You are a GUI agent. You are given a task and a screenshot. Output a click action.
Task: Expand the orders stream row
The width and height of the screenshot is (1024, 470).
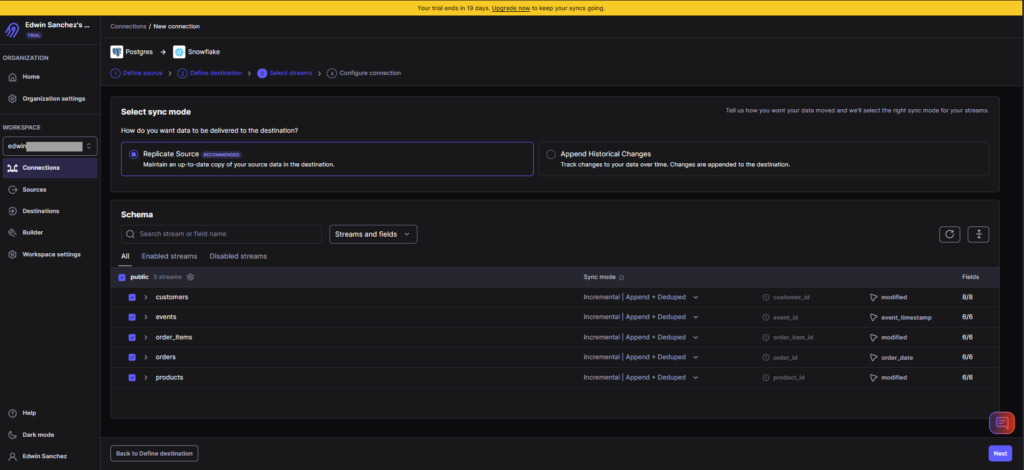[146, 358]
